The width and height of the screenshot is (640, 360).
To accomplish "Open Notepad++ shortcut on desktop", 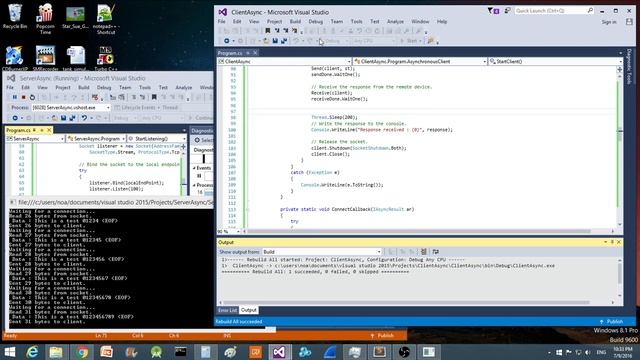I will pyautogui.click(x=106, y=19).
